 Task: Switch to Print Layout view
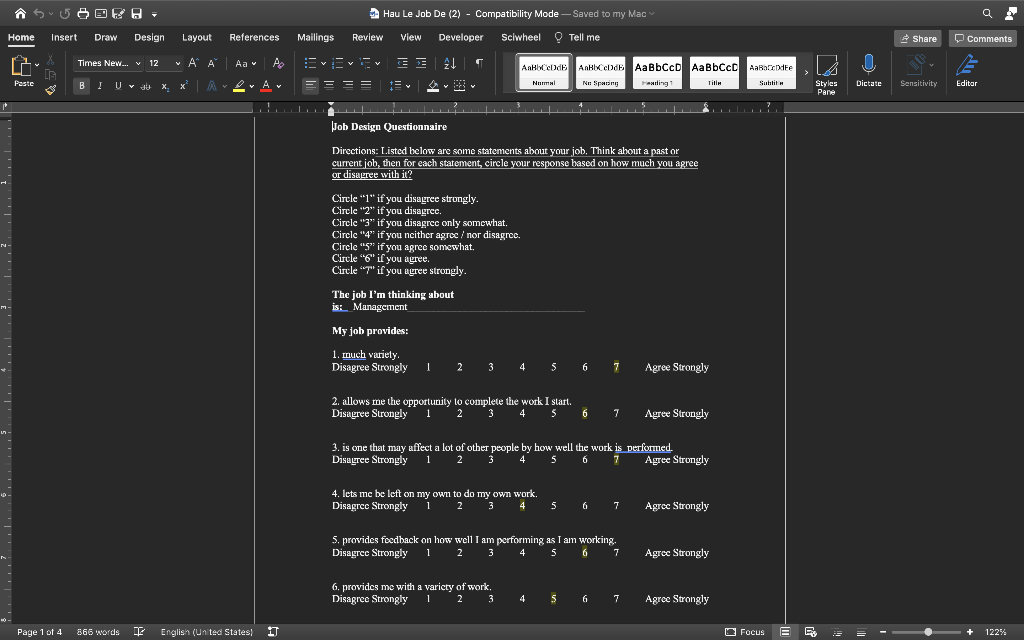[x=785, y=632]
